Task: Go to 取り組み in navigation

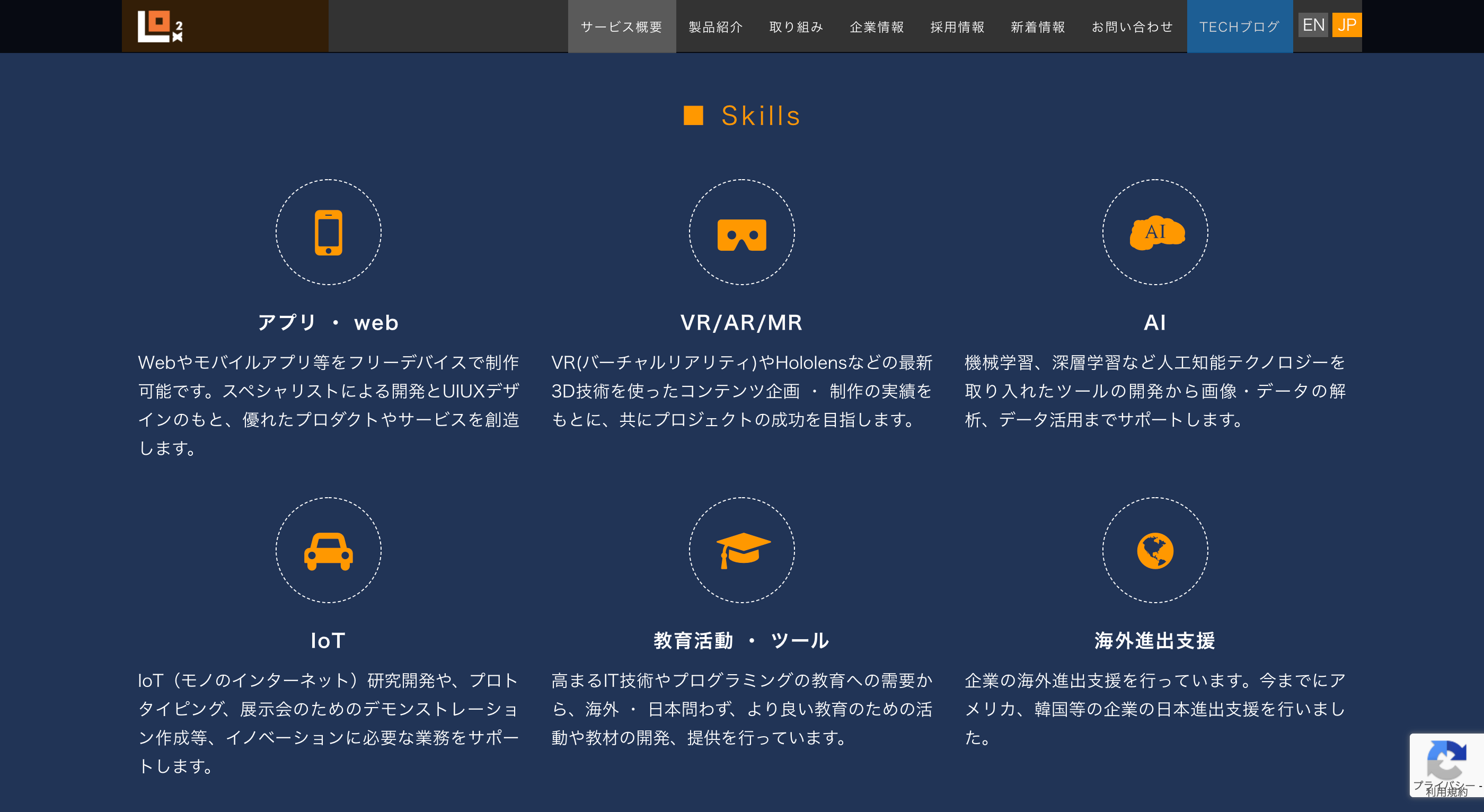Action: coord(796,27)
